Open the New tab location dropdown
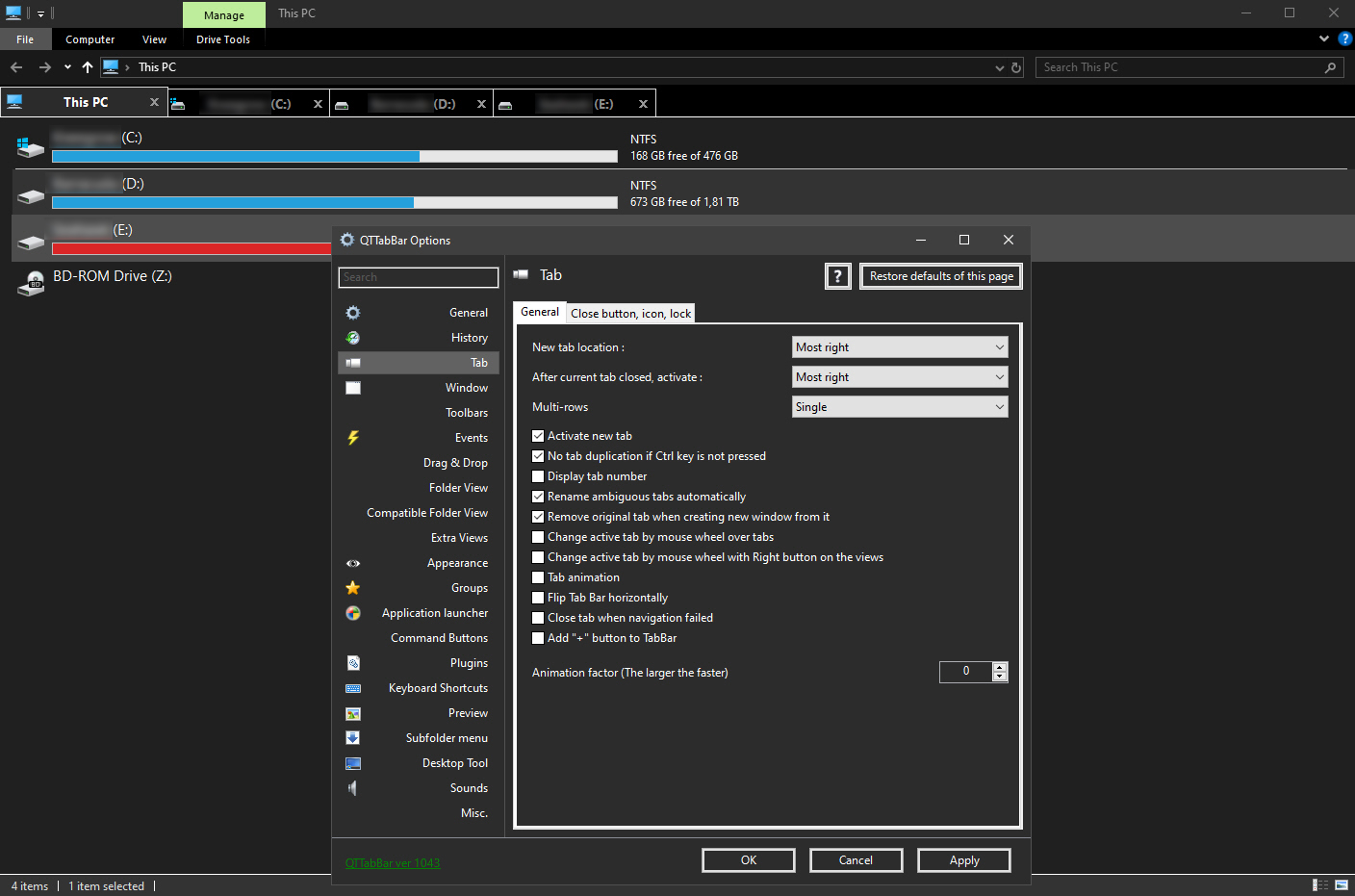The image size is (1355, 896). (x=900, y=347)
